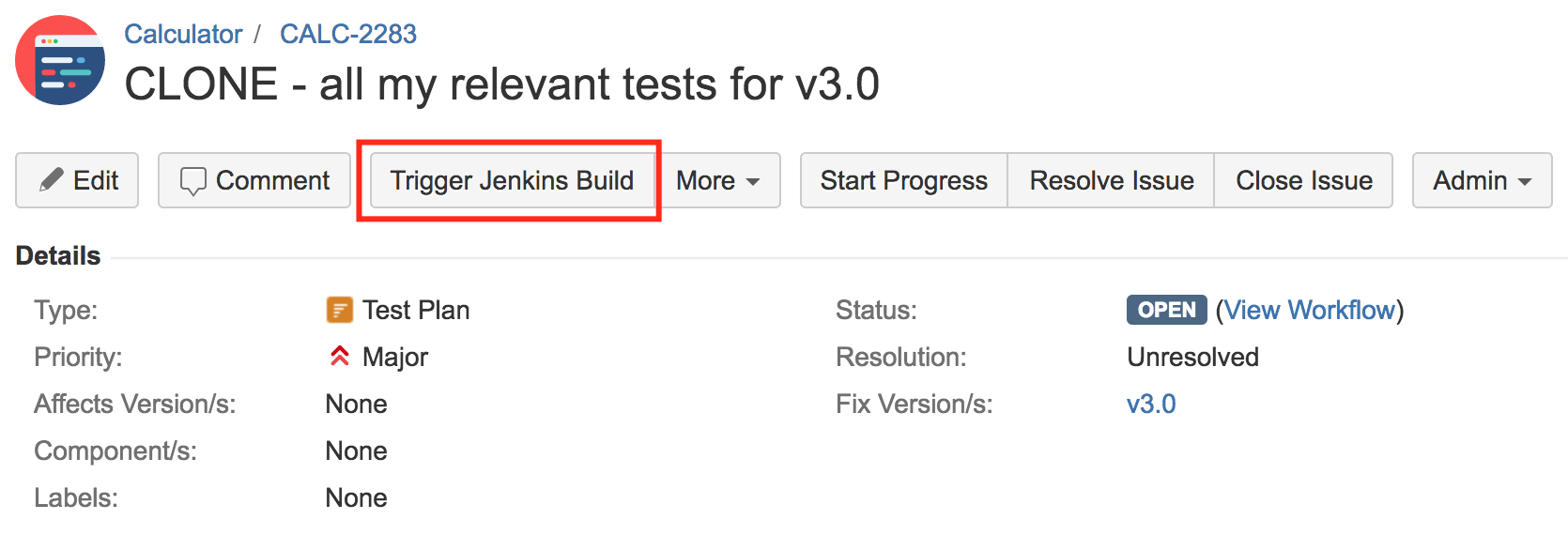Click the Close Issue workflow button

coord(1303,180)
